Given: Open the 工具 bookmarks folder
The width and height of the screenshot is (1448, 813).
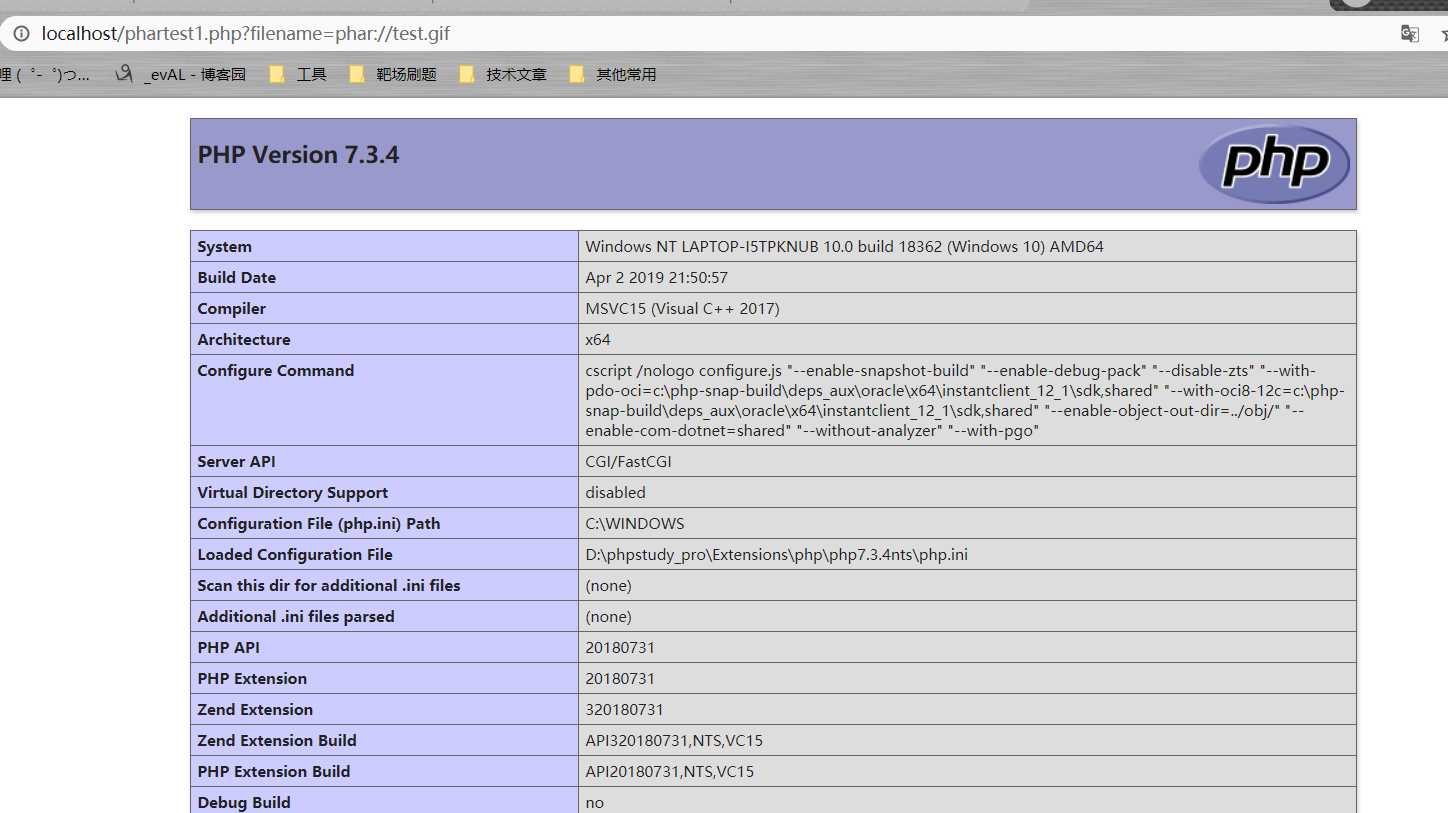Looking at the screenshot, I should pos(298,74).
